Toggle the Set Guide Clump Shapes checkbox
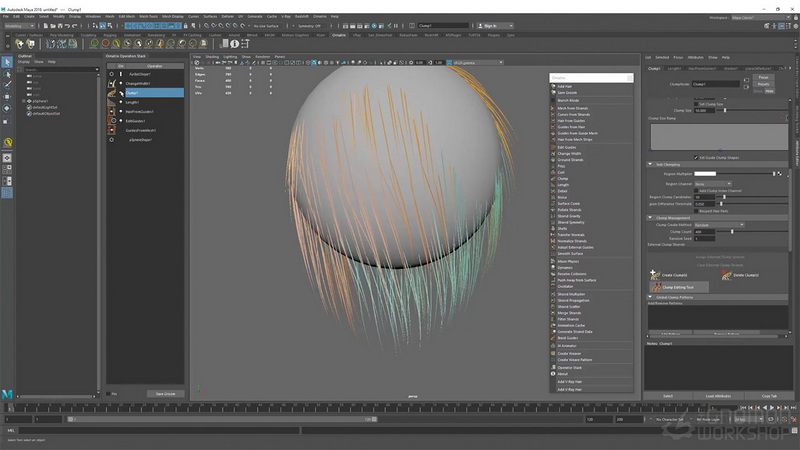 [696, 158]
